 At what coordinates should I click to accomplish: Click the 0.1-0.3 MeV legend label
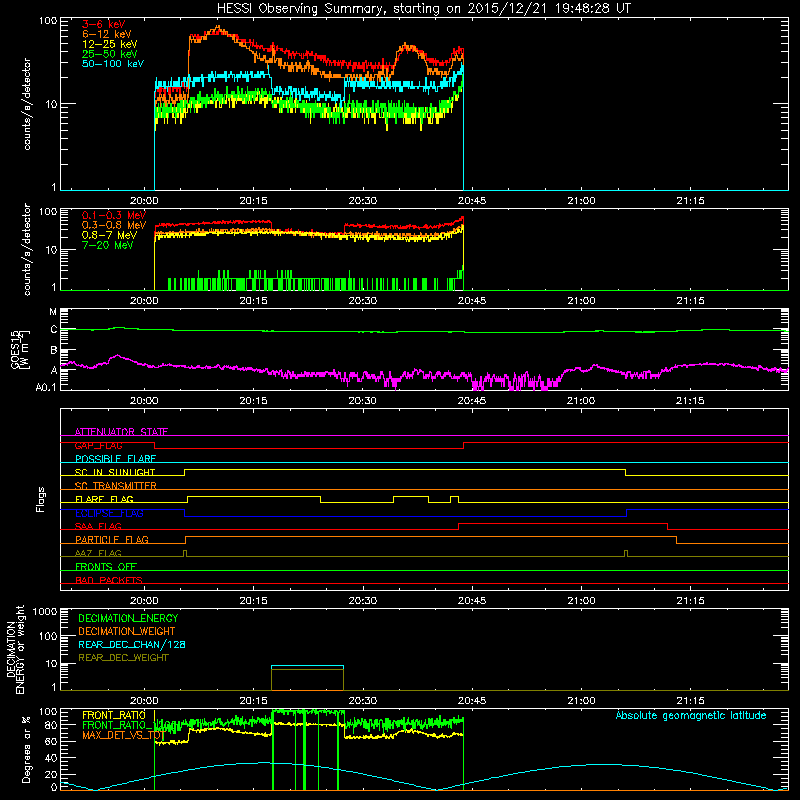click(x=114, y=215)
